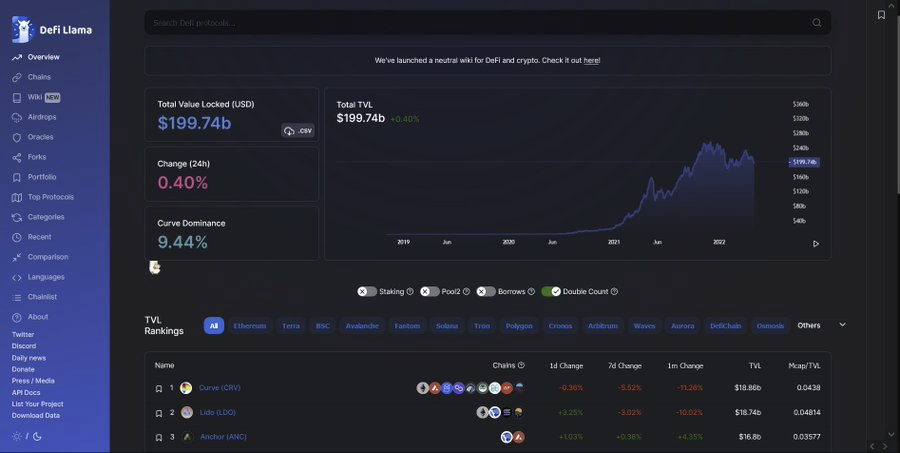This screenshot has height=453, width=900.
Task: Enable the Pool2 toggle
Action: pos(429,292)
